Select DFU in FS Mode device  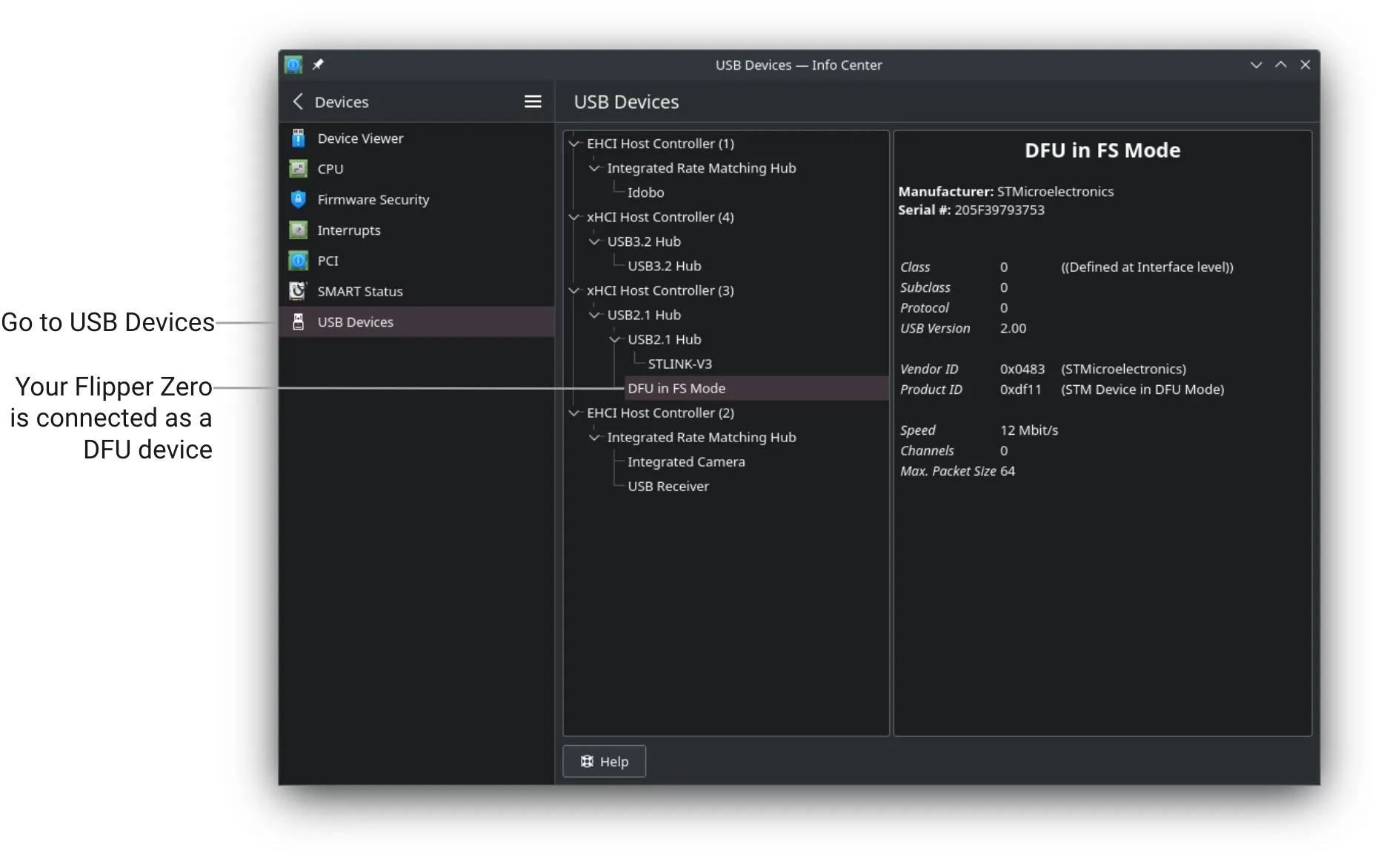click(756, 388)
